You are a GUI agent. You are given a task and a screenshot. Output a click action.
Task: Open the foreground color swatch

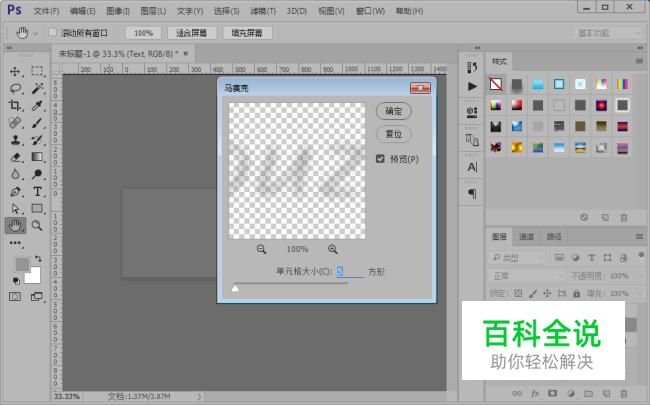[x=22, y=264]
